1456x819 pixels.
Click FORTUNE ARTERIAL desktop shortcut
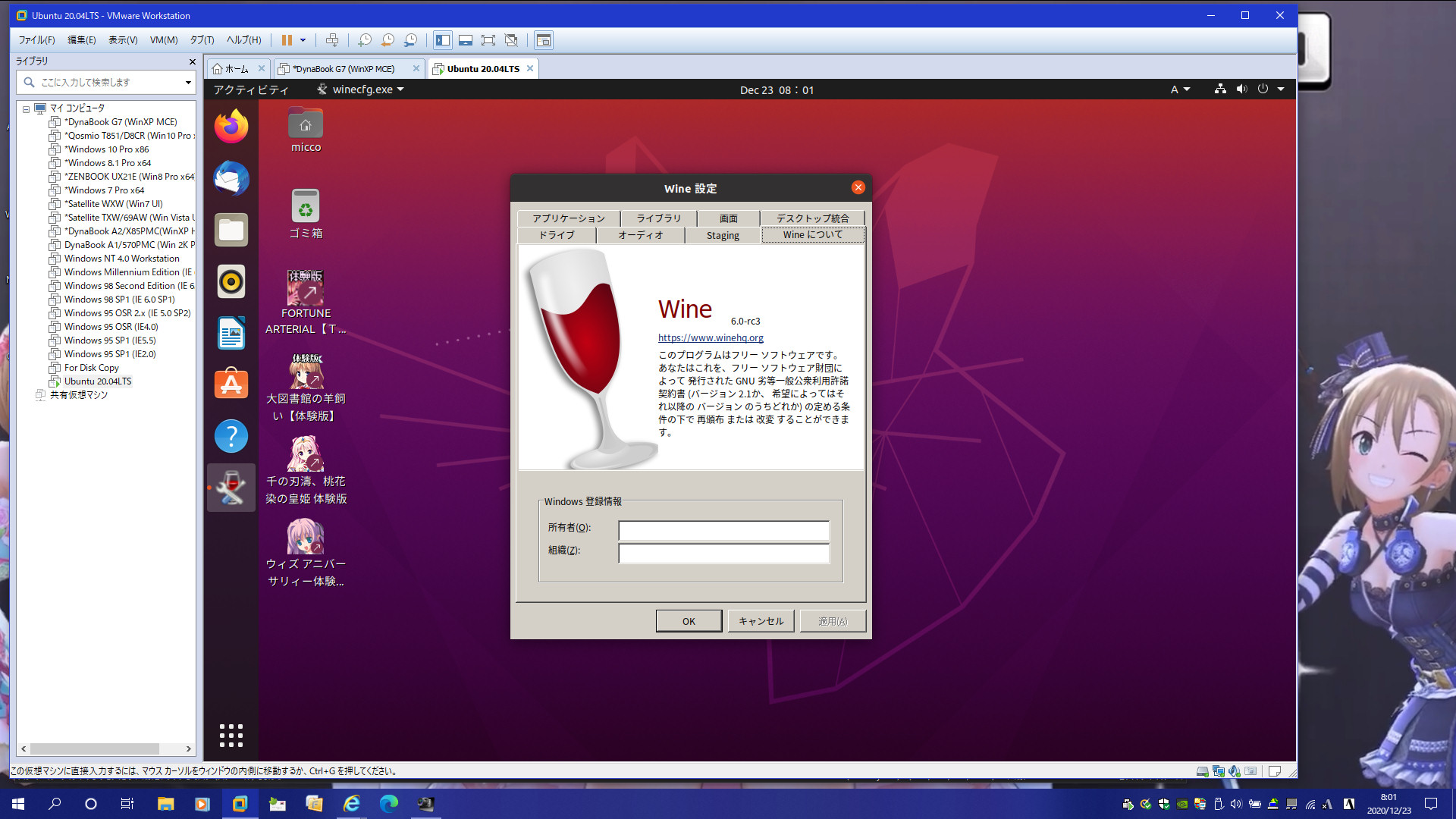pyautogui.click(x=306, y=302)
